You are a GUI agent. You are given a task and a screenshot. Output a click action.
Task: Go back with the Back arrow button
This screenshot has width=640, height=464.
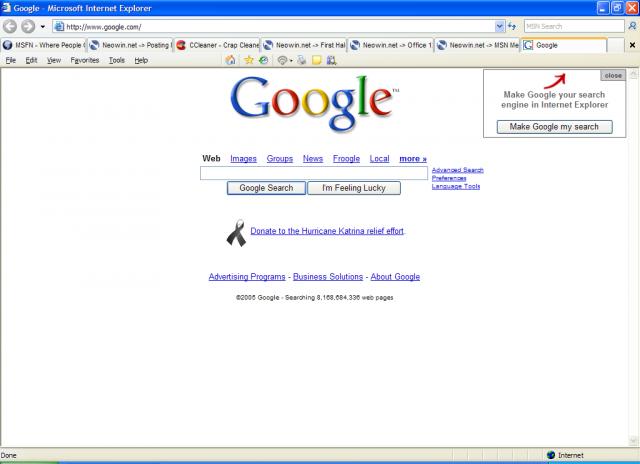[x=10, y=27]
